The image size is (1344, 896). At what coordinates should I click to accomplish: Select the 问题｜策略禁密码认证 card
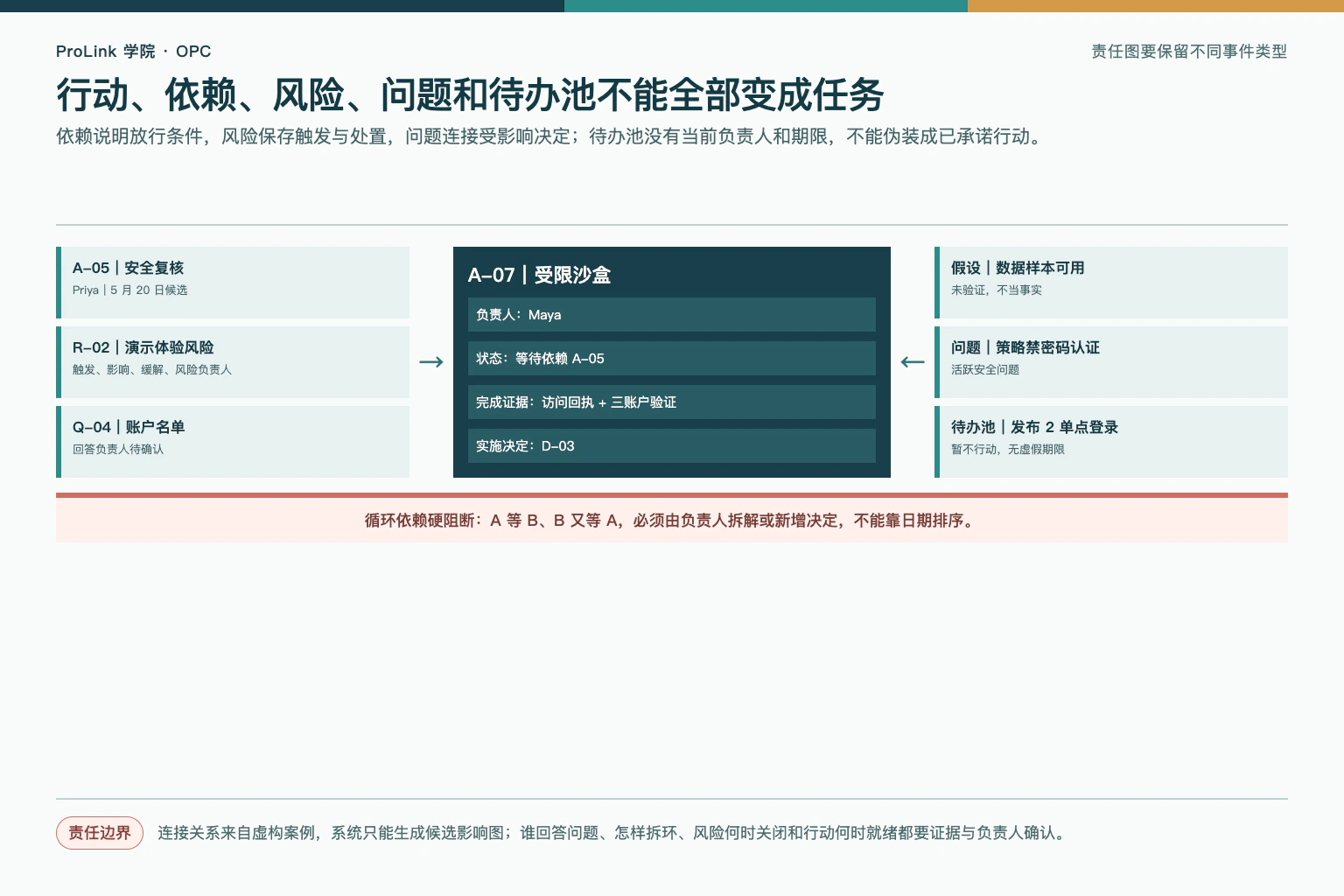click(1111, 362)
